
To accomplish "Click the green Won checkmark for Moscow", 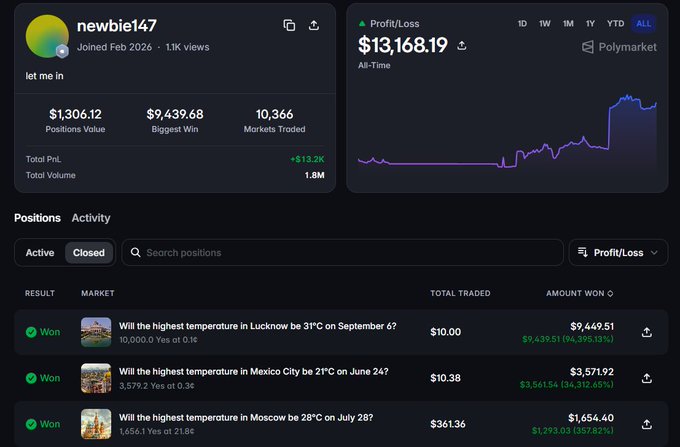I will 31,424.
